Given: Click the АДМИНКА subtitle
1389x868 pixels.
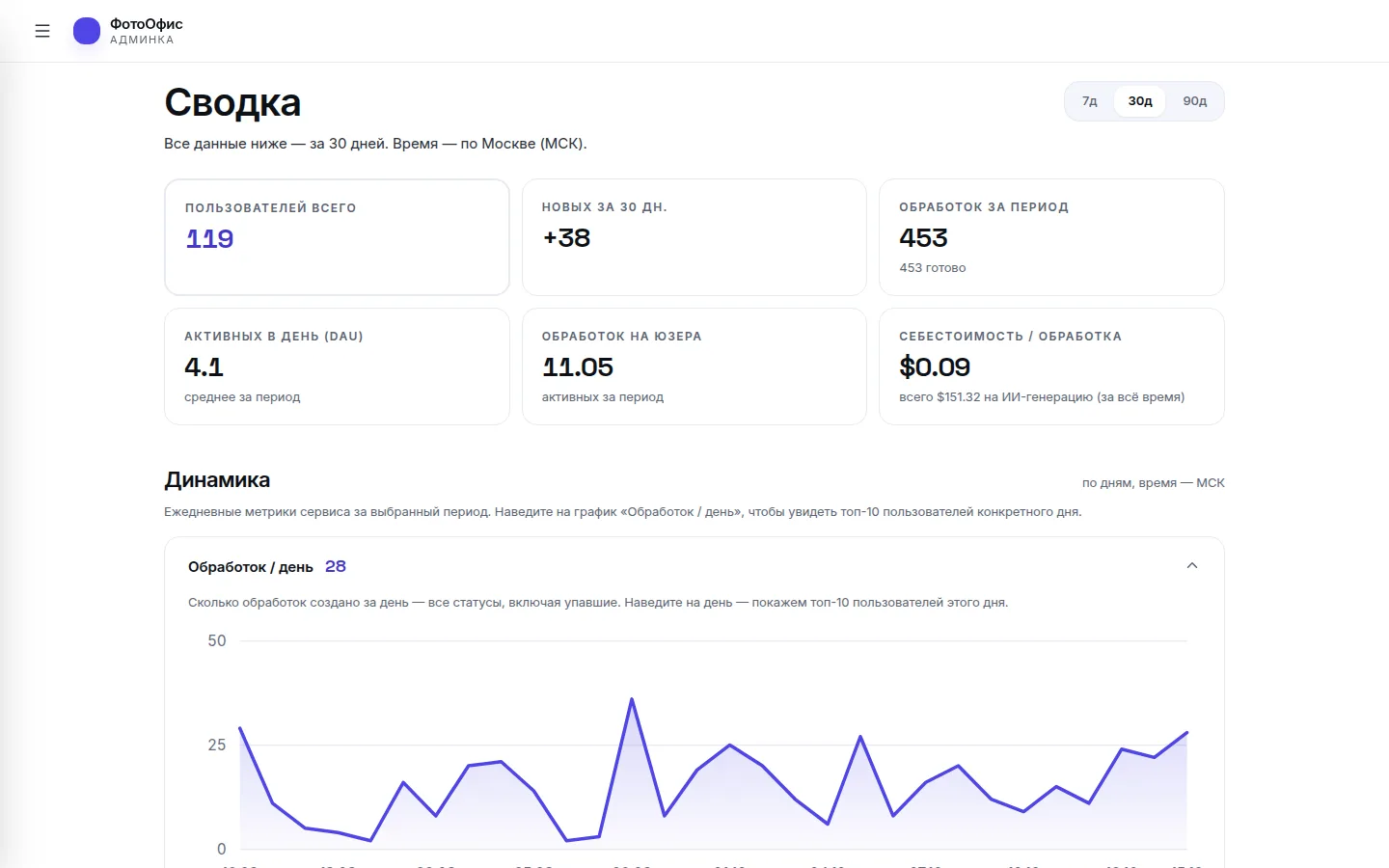Looking at the screenshot, I should 142,41.
